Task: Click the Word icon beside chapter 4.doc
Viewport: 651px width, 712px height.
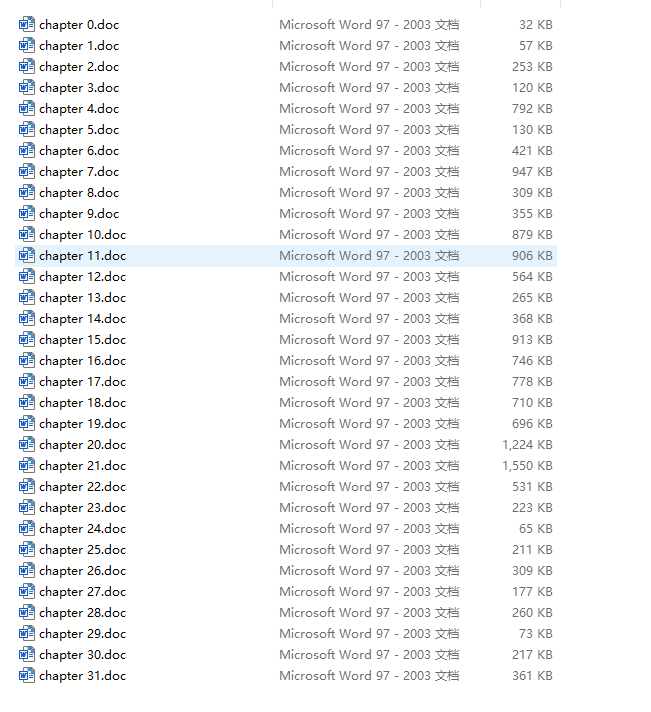Action: click(27, 109)
